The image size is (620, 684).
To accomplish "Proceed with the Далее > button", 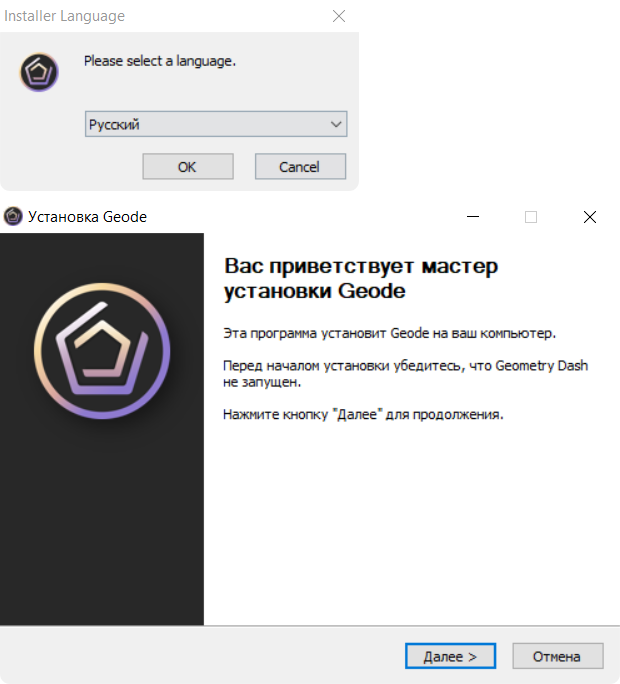I will (450, 656).
